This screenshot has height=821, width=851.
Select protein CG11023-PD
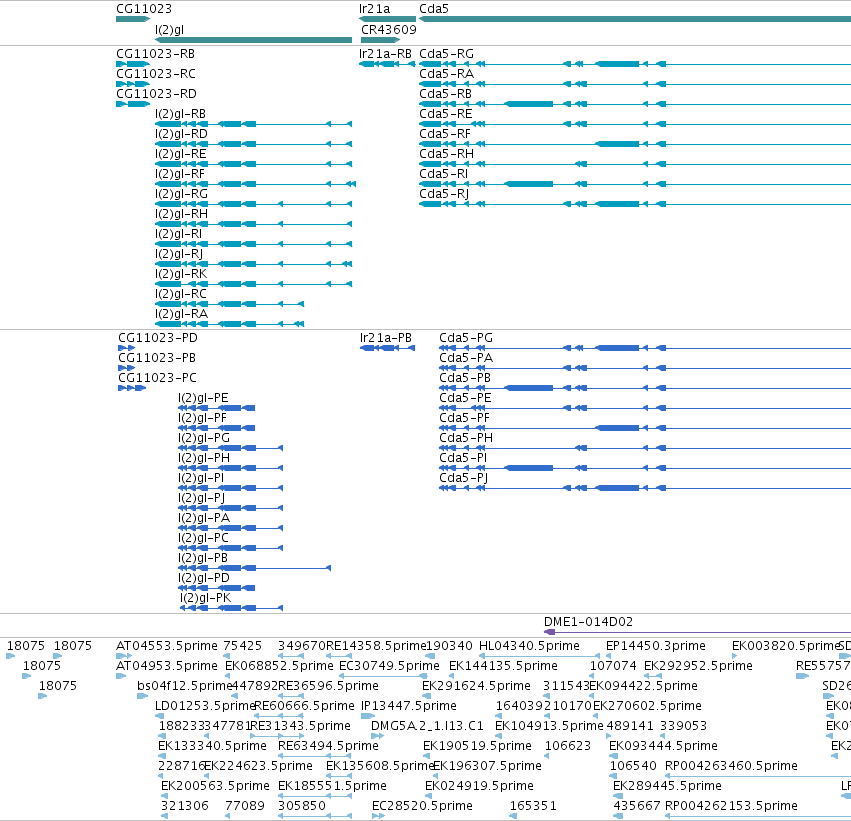click(158, 338)
